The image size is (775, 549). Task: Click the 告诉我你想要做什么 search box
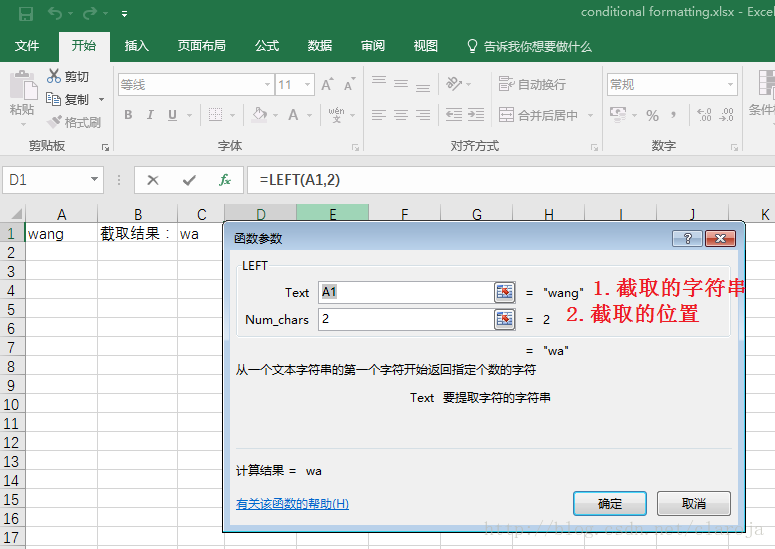click(x=530, y=46)
